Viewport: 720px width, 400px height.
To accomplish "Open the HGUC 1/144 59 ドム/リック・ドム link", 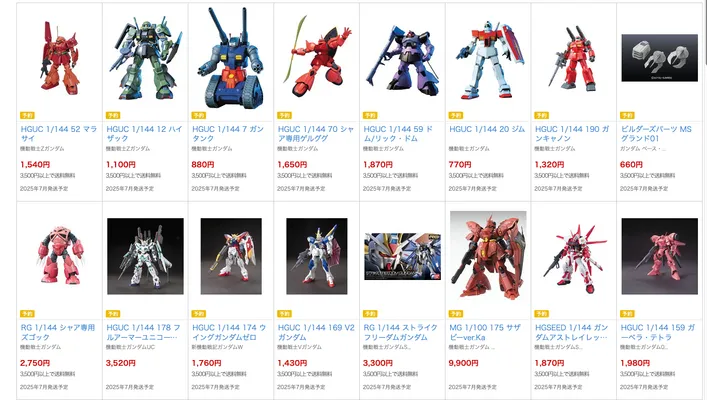I will coord(398,134).
